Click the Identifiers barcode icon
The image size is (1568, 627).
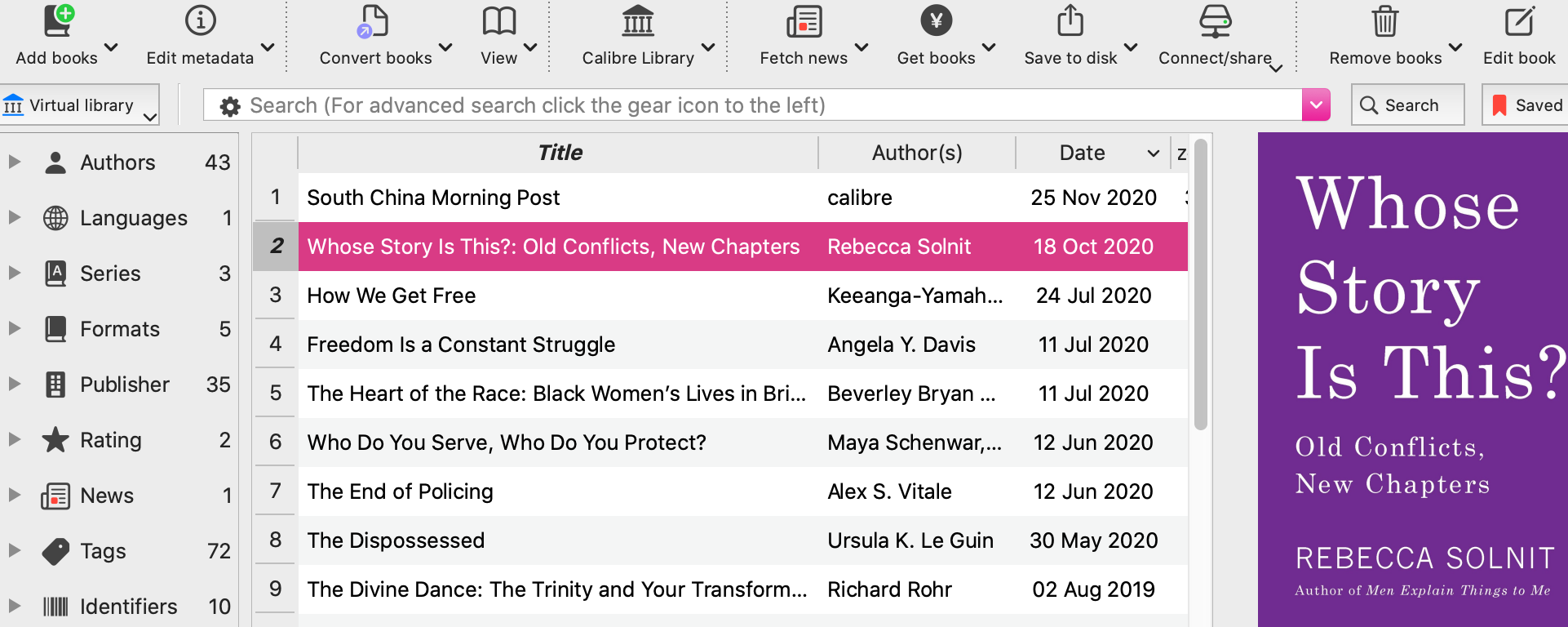tap(55, 607)
